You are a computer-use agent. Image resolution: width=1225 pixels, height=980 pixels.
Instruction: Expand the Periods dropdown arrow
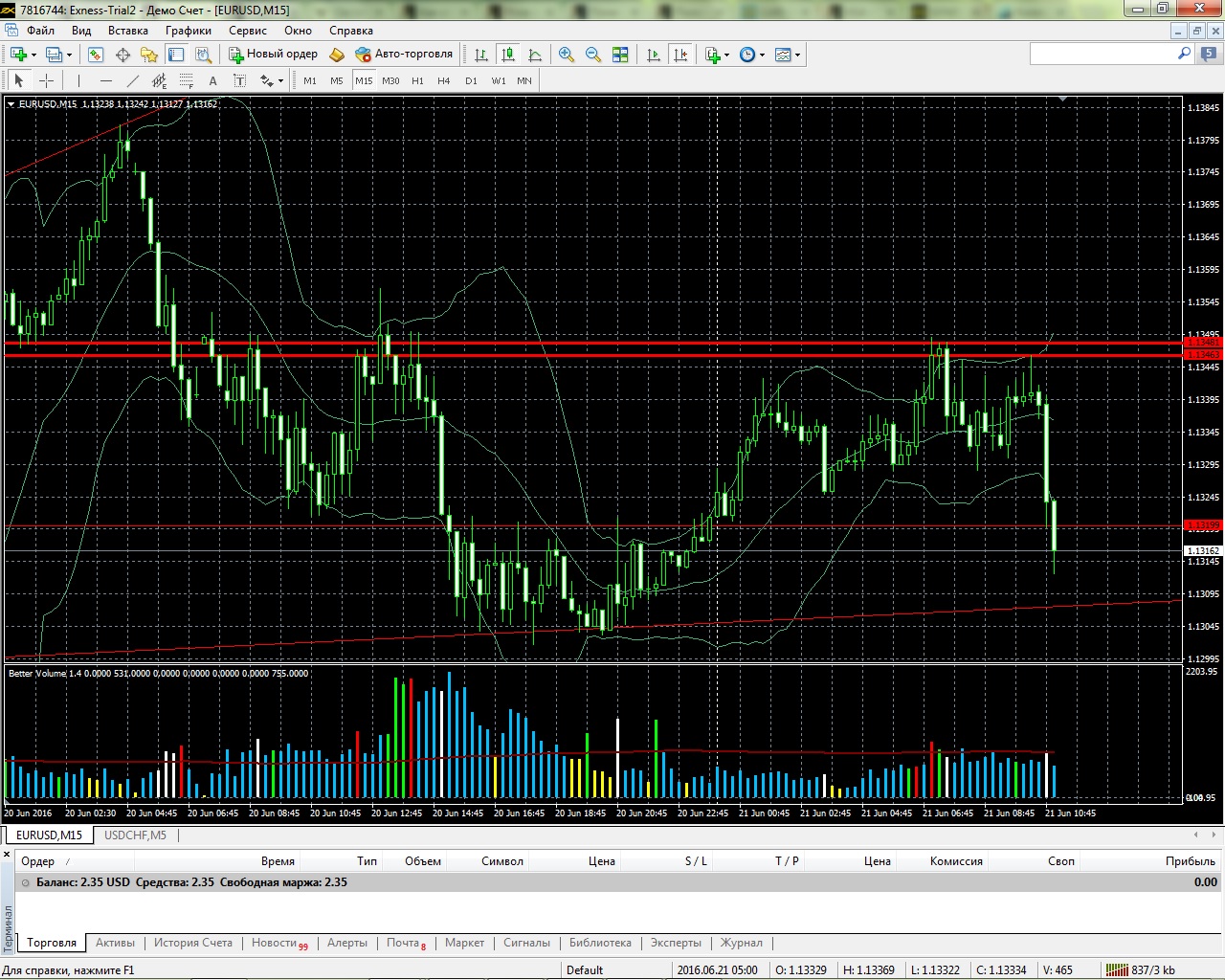tap(763, 55)
